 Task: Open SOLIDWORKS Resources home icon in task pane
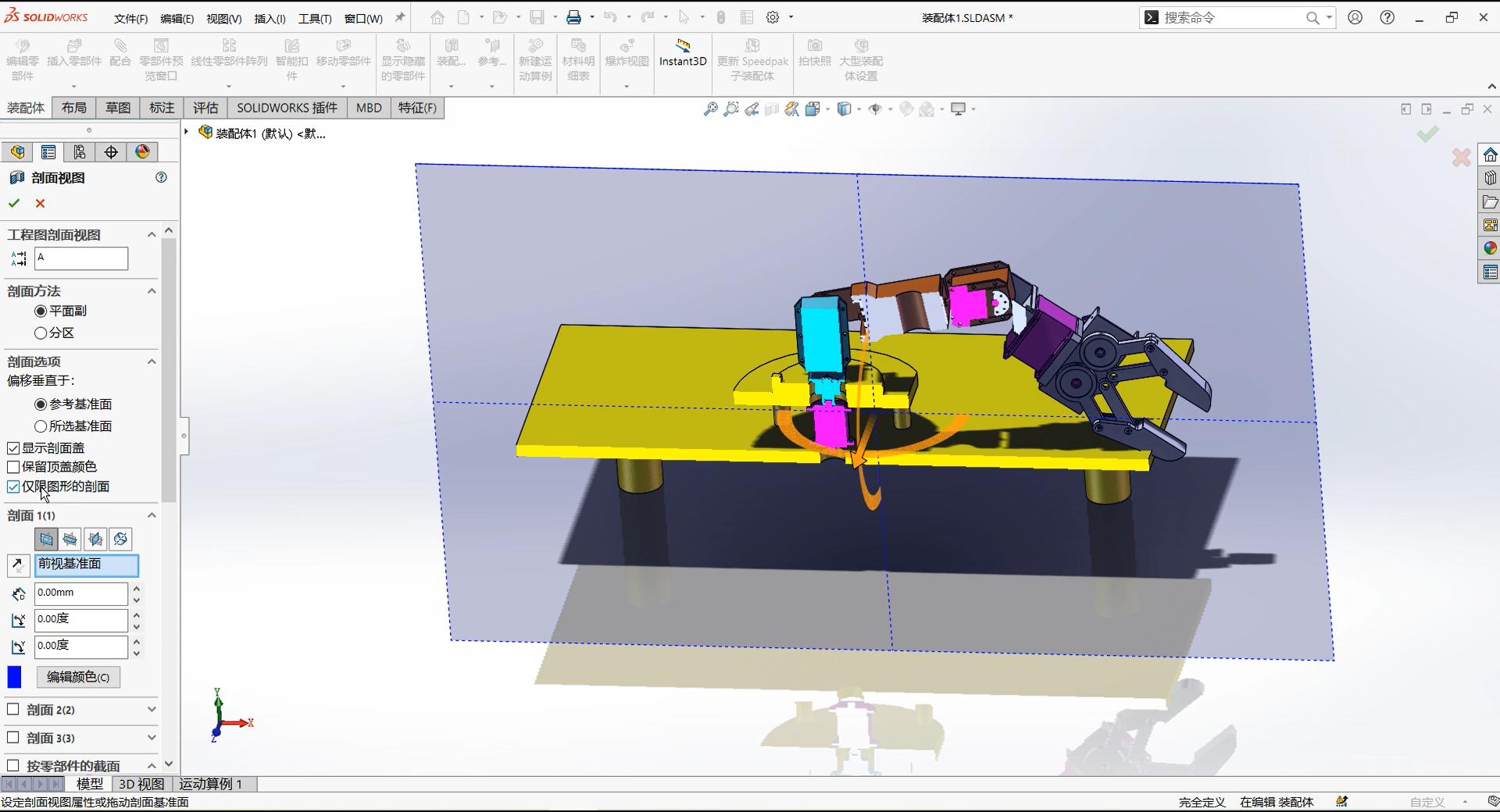tap(1490, 155)
